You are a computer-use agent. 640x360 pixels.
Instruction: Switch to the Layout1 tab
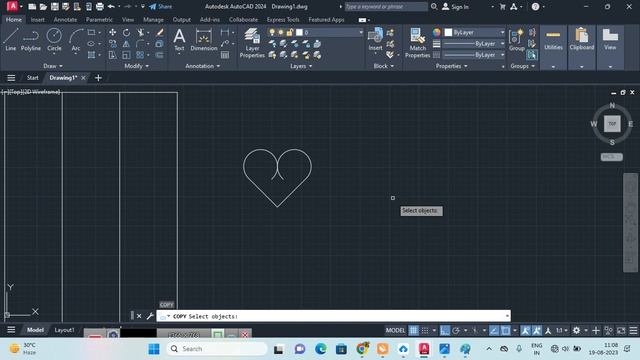pos(64,330)
